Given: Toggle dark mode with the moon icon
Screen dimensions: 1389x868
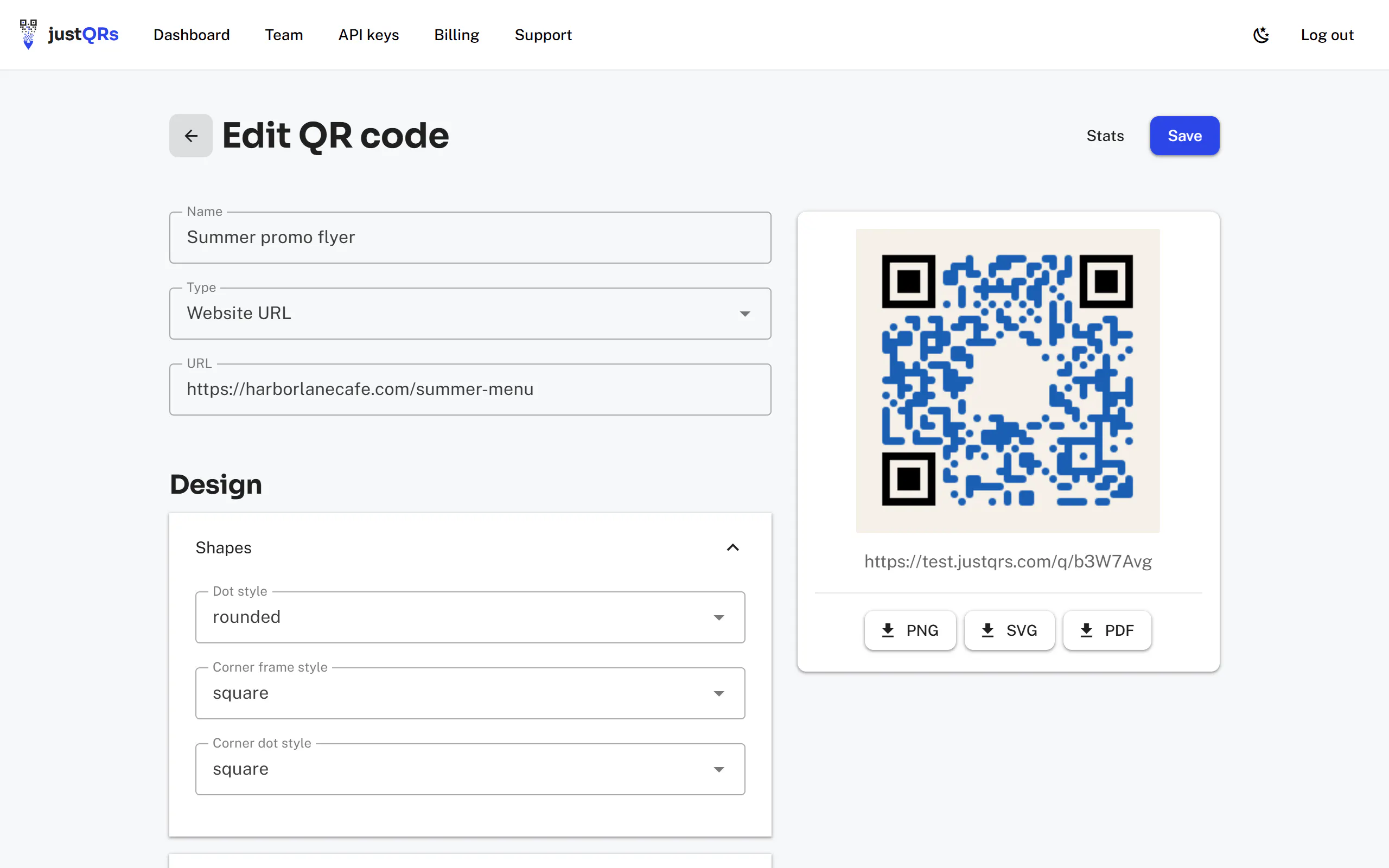Looking at the screenshot, I should pyautogui.click(x=1260, y=35).
